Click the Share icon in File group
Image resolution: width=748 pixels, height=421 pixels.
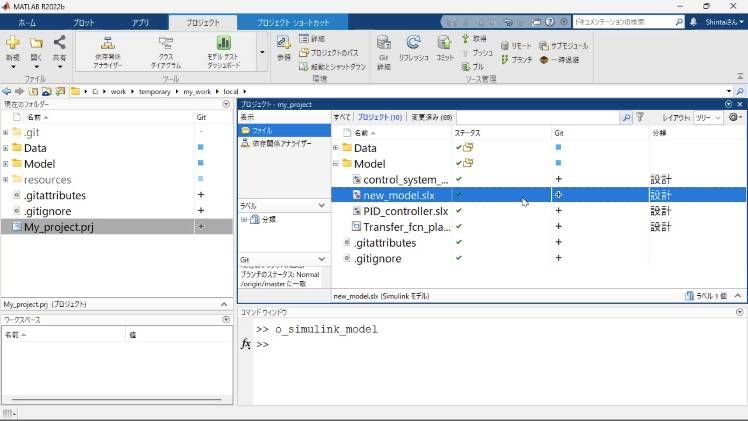pos(59,48)
